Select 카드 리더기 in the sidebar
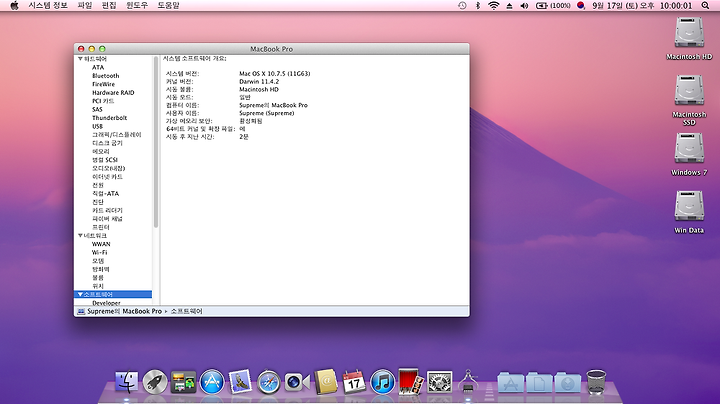The height and width of the screenshot is (404, 720). 107,210
